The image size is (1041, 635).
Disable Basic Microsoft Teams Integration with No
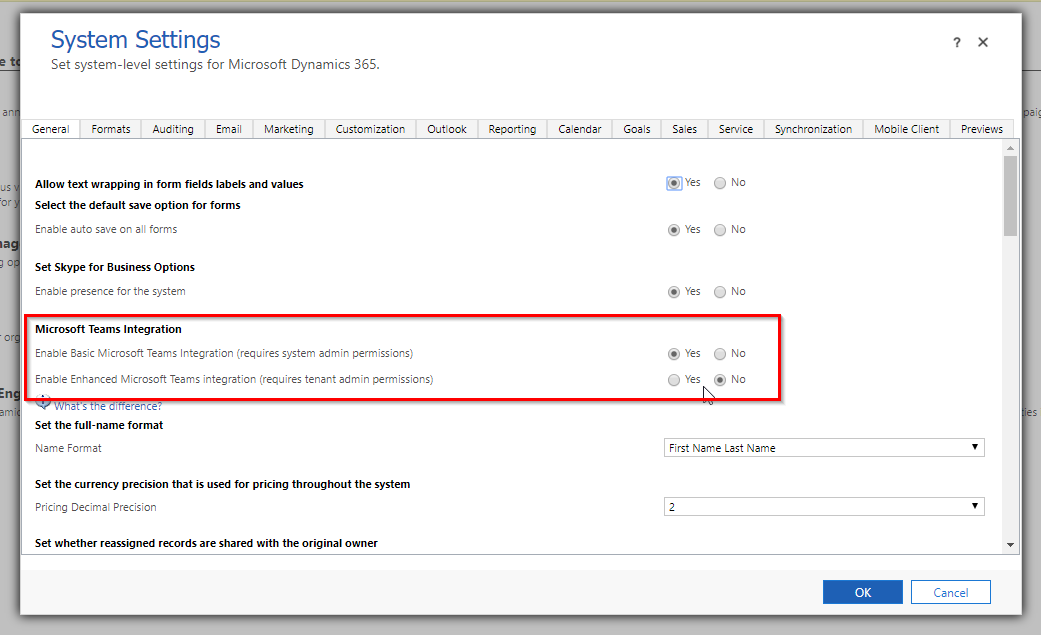pyautogui.click(x=720, y=354)
